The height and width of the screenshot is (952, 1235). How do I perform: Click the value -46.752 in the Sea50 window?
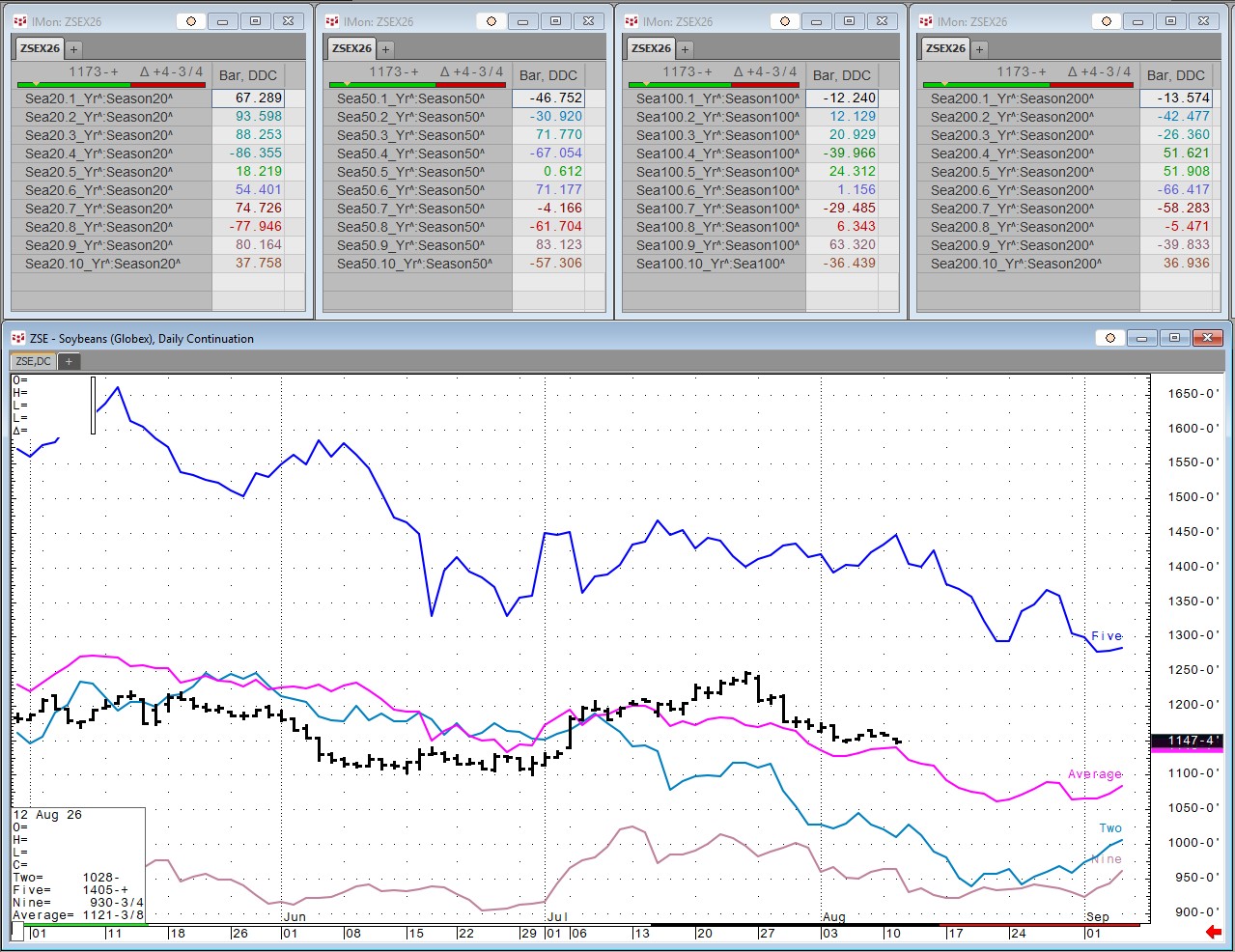point(548,98)
